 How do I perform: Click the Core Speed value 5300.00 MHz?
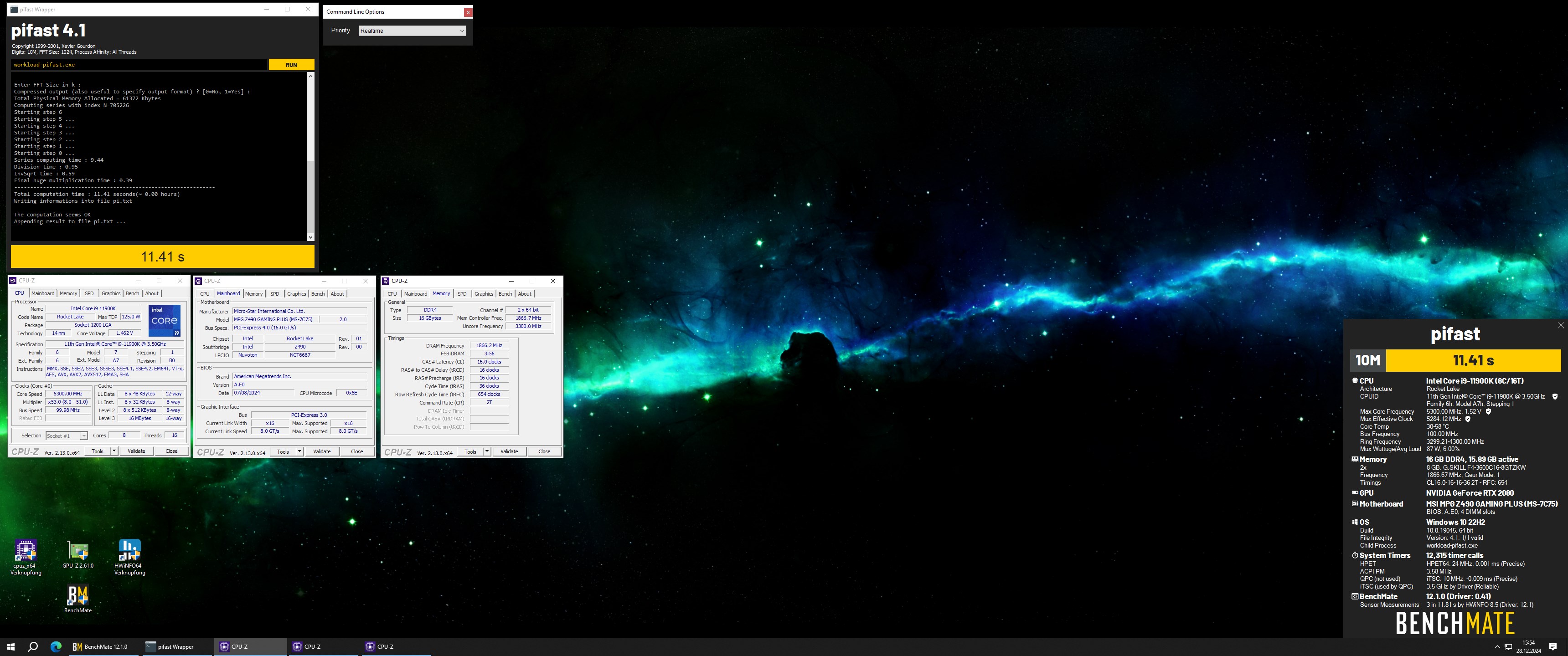coord(68,394)
